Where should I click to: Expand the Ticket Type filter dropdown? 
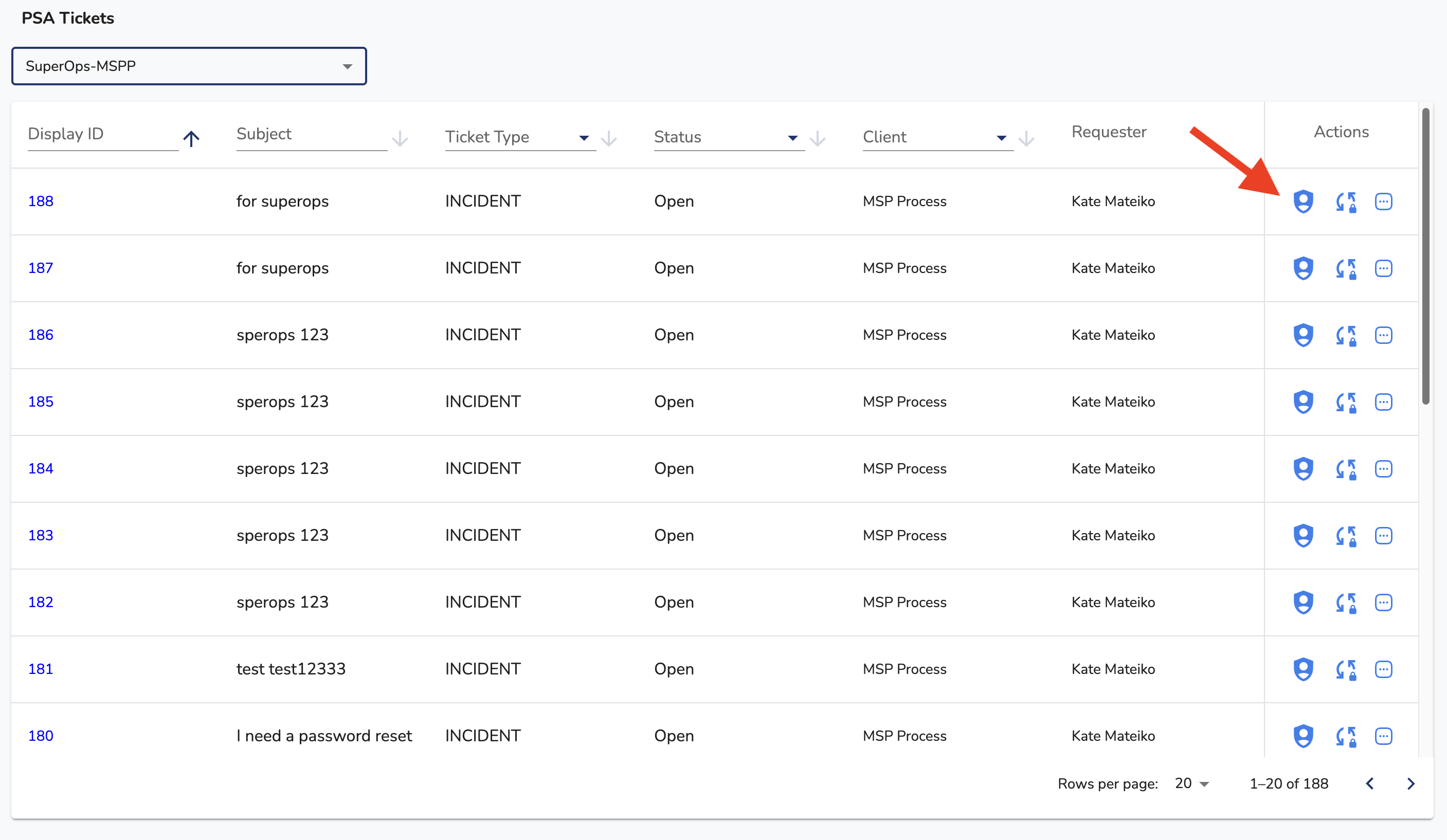(x=584, y=138)
